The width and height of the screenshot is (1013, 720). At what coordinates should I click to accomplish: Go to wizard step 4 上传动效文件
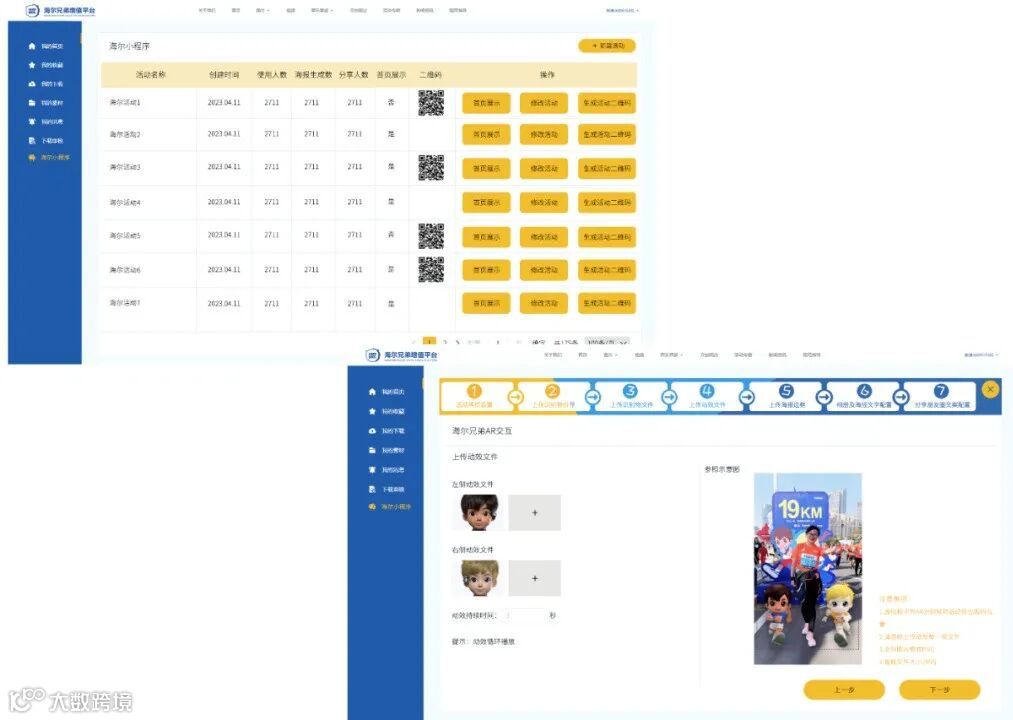pyautogui.click(x=707, y=396)
